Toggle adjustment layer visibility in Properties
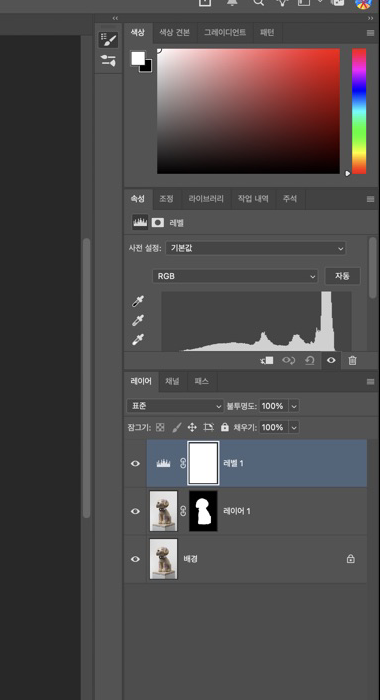 point(331,361)
